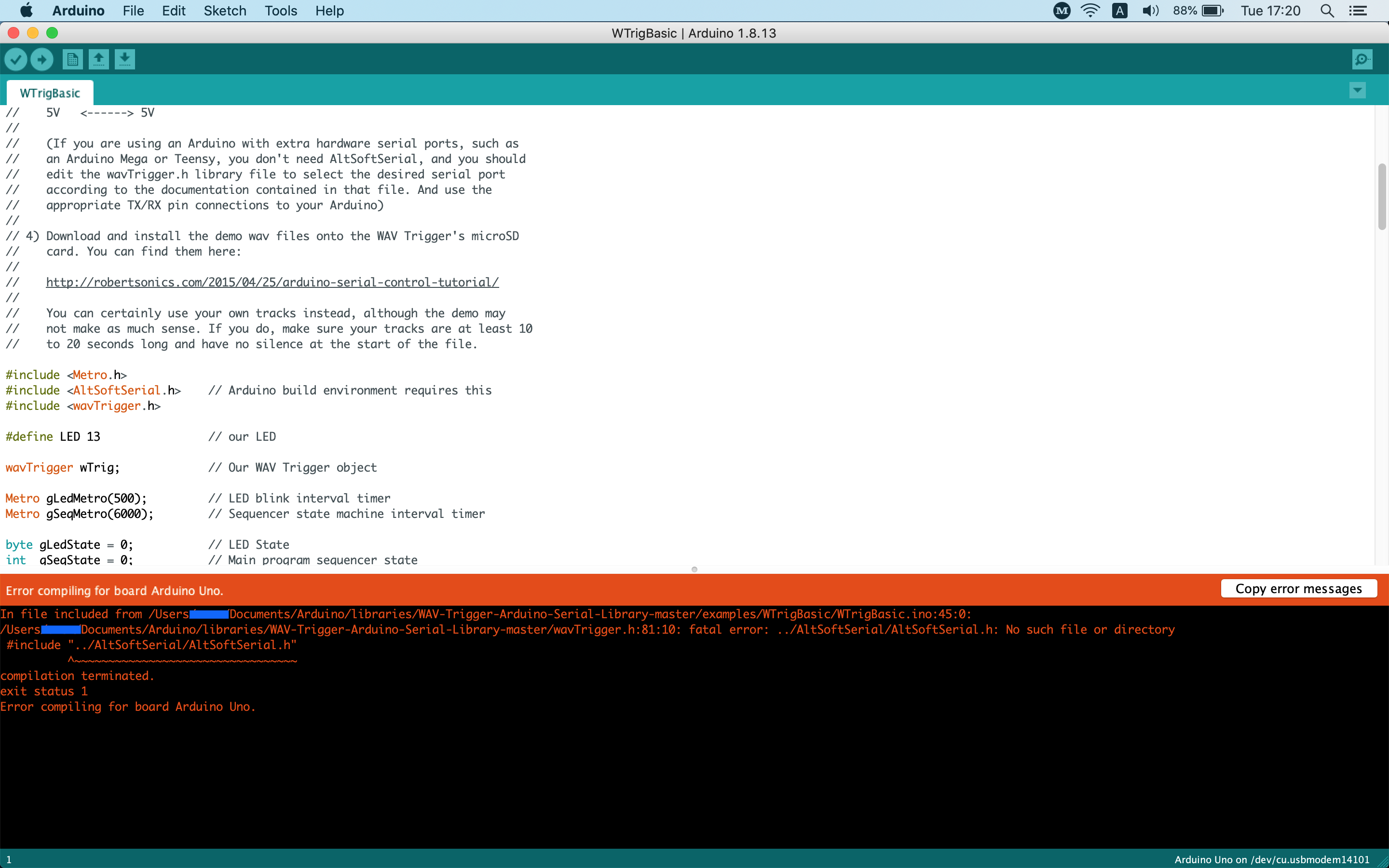Click the Save sketch down-arrow icon
1389x868 pixels.
tap(124, 59)
